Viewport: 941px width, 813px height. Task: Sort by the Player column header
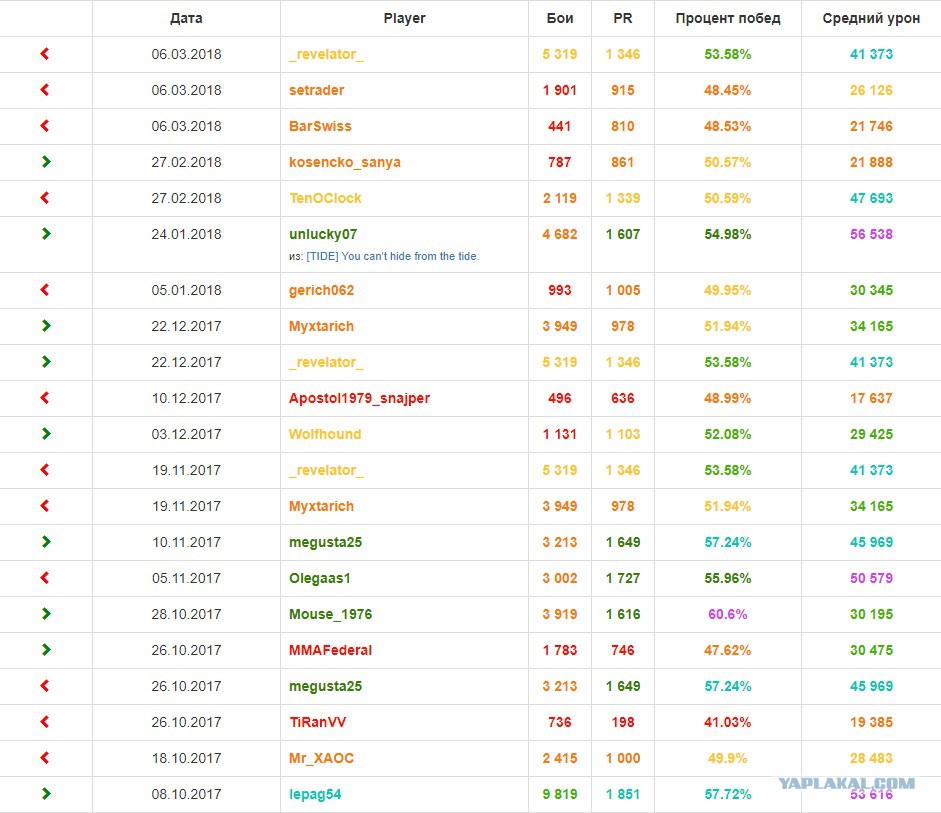click(x=404, y=19)
